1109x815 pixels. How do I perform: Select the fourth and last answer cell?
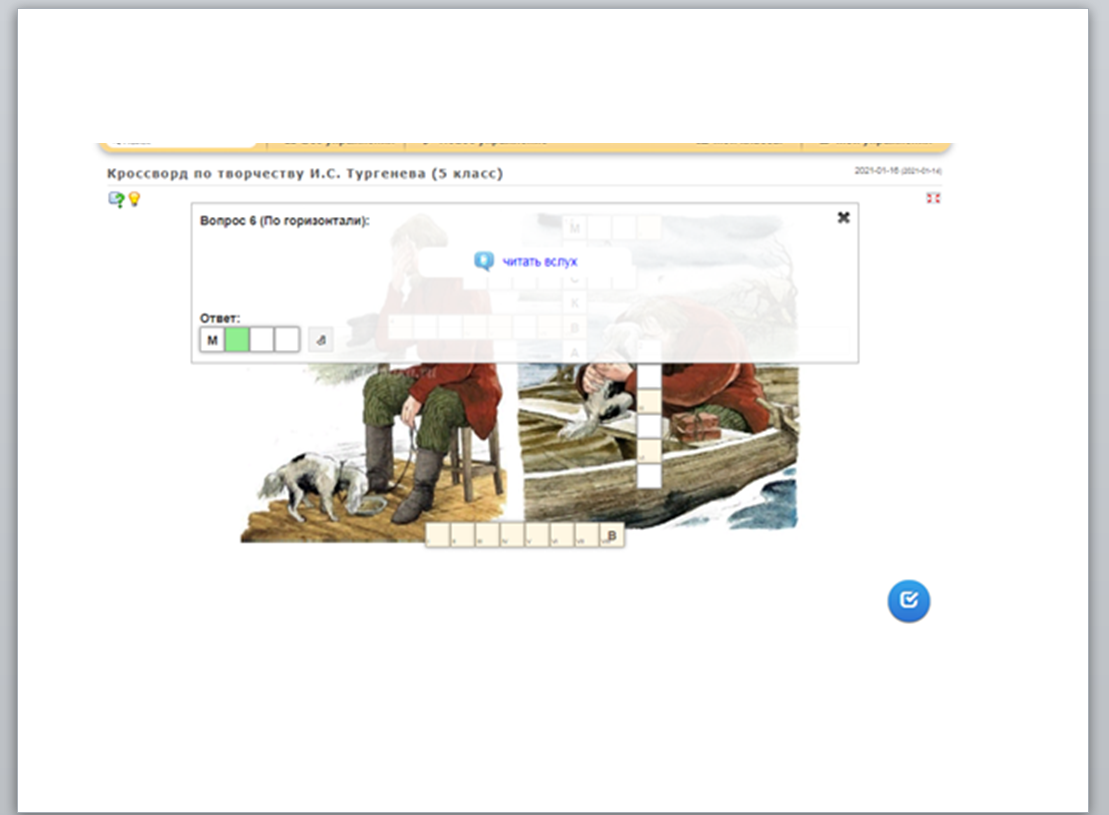[287, 340]
